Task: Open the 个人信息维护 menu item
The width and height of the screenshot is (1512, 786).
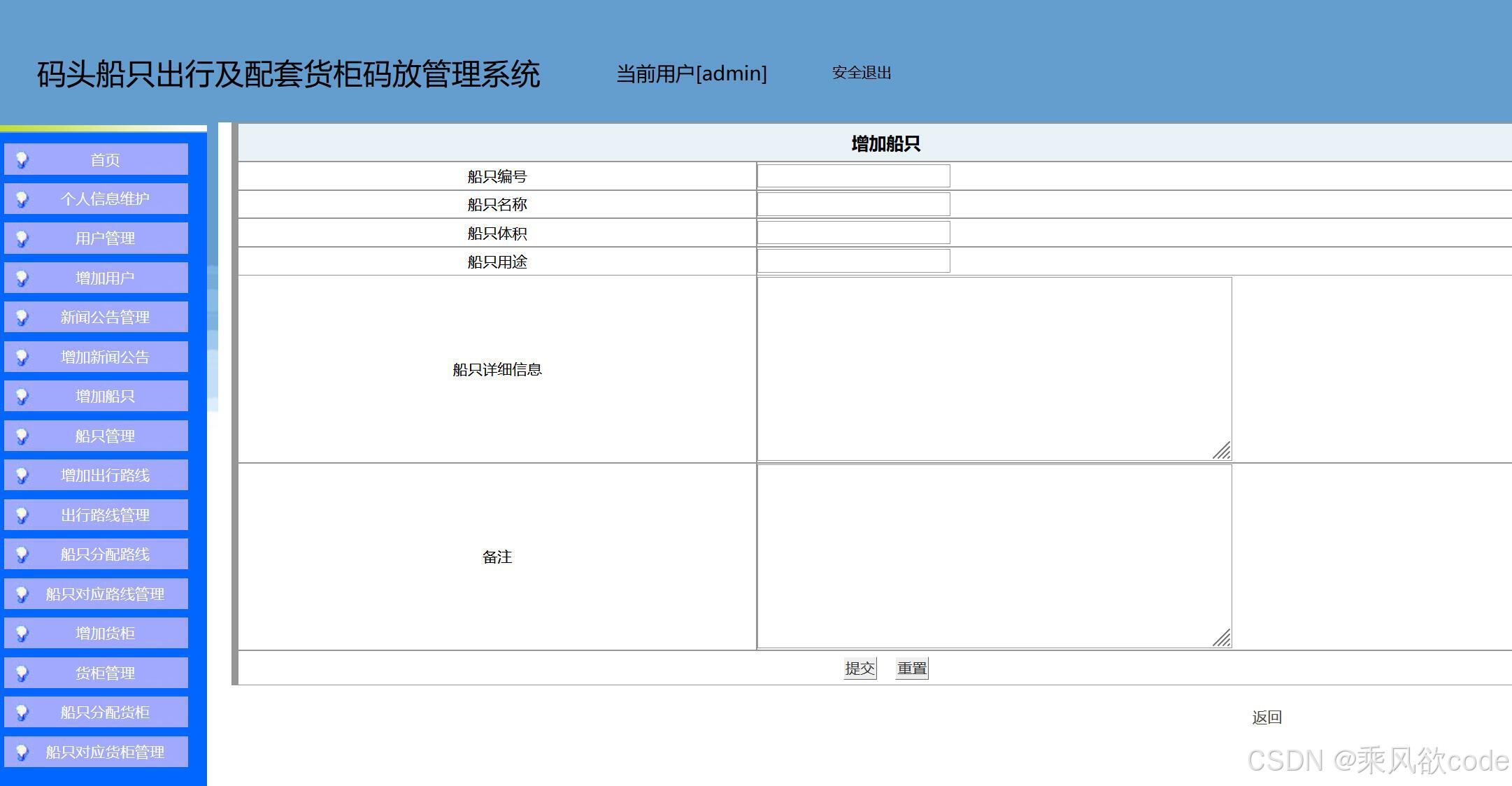Action: pyautogui.click(x=105, y=199)
